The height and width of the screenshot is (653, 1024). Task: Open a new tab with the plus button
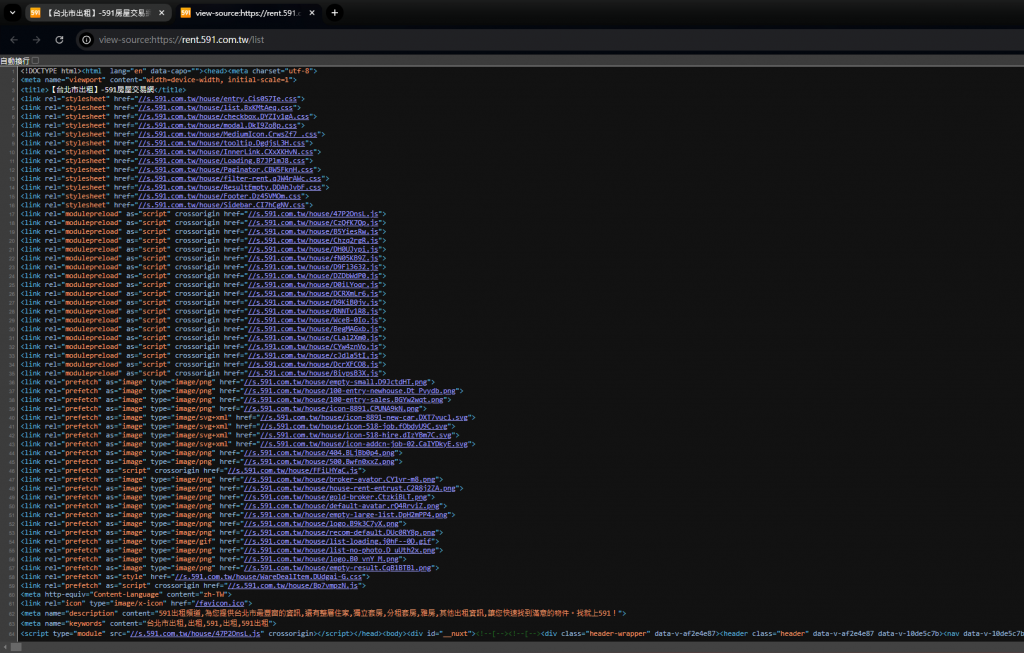click(334, 12)
